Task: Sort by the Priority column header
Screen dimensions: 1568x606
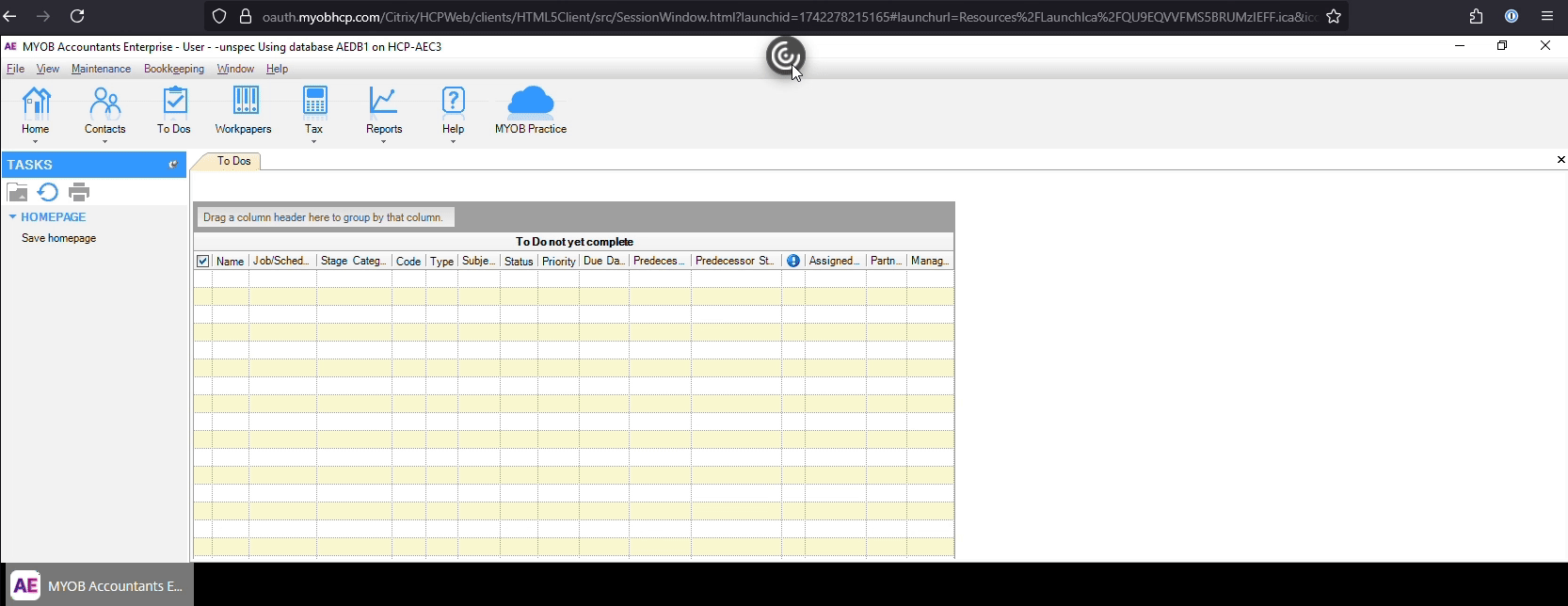Action: [x=559, y=262]
